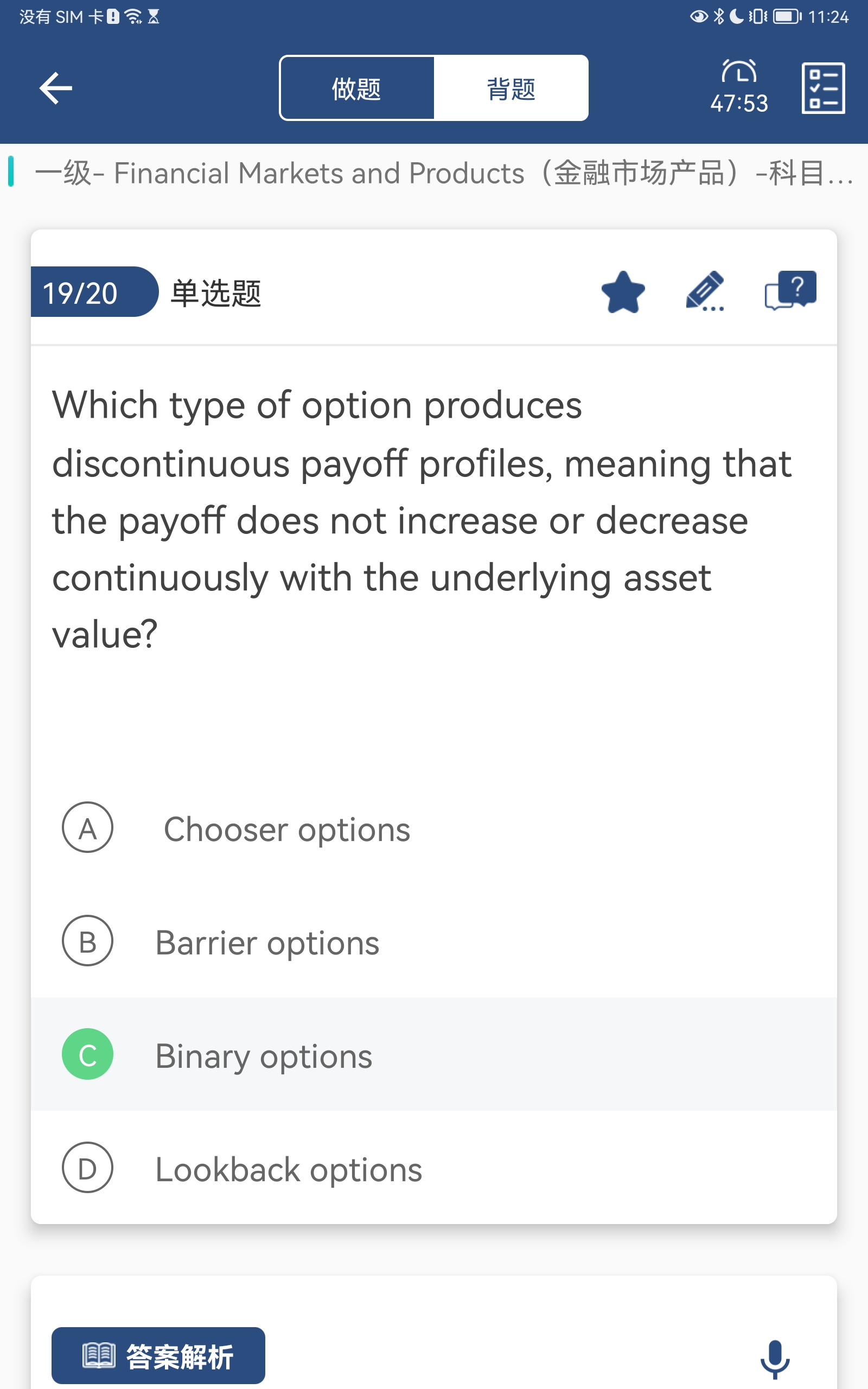Select option D radio circle
The width and height of the screenshot is (868, 1389).
(x=87, y=1168)
